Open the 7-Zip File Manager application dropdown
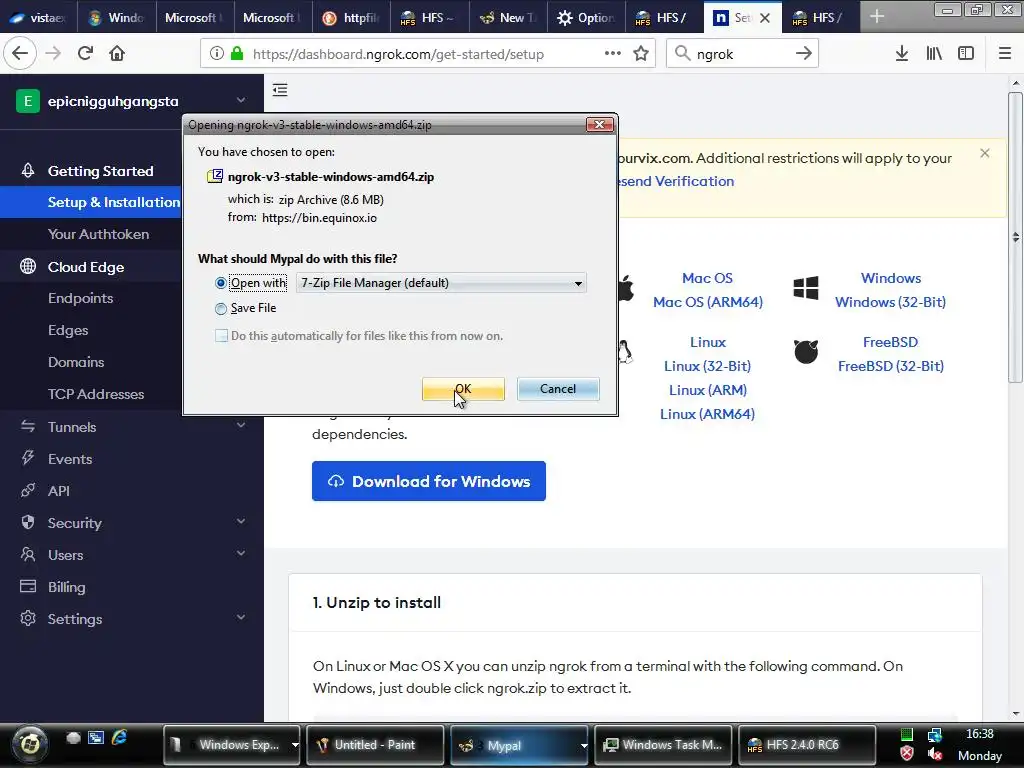 click(441, 283)
